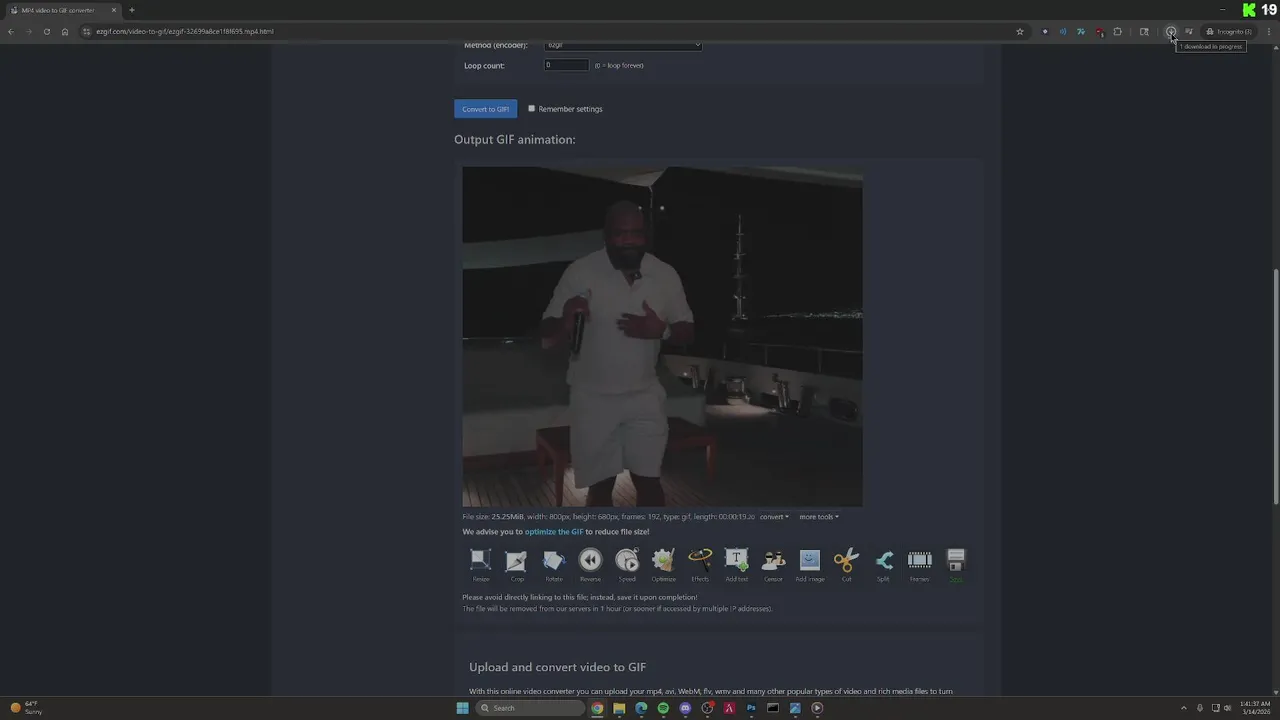Open the Speed tool

tap(627, 565)
